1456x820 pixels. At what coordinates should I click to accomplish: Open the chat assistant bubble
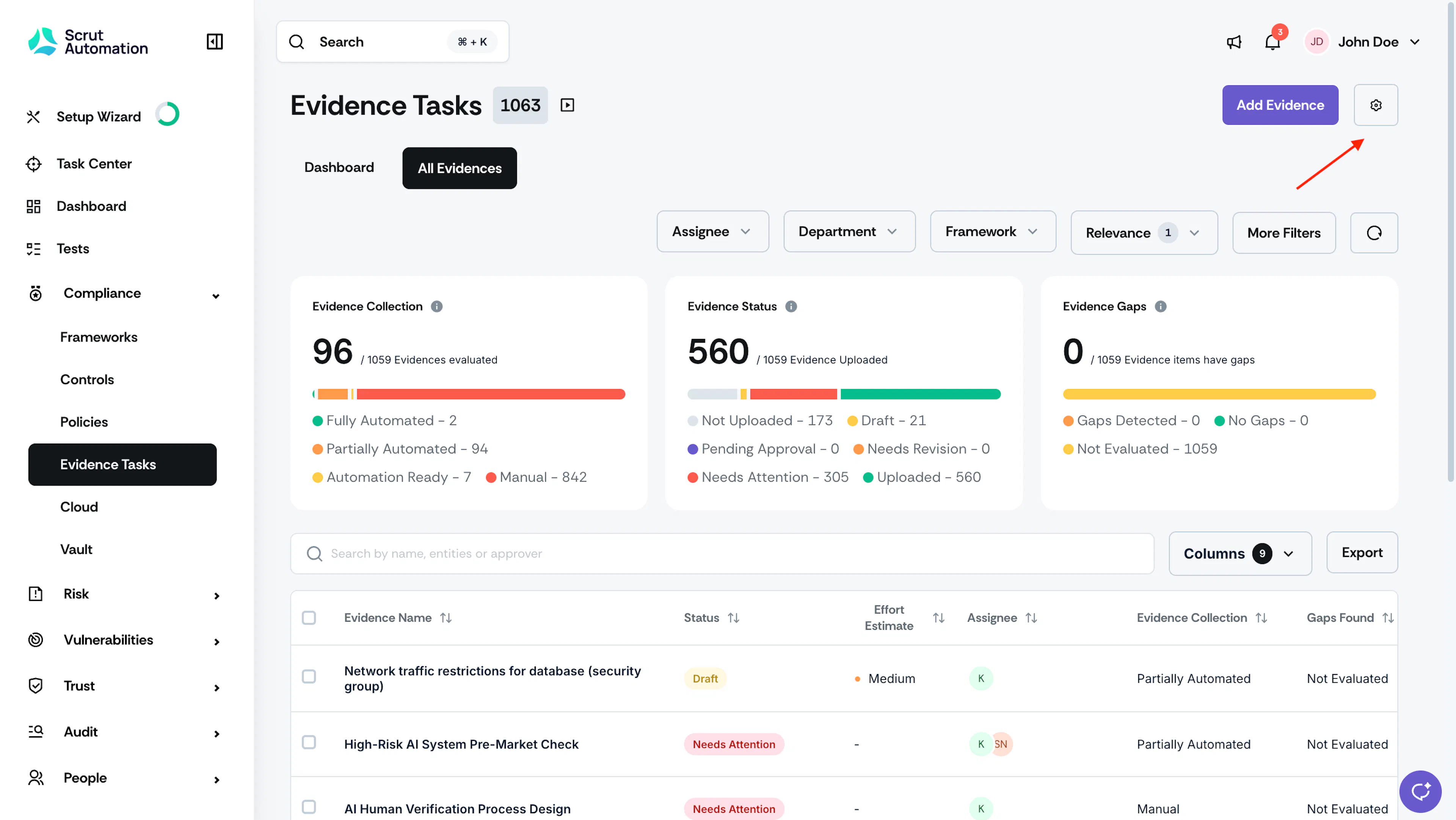[1420, 791]
